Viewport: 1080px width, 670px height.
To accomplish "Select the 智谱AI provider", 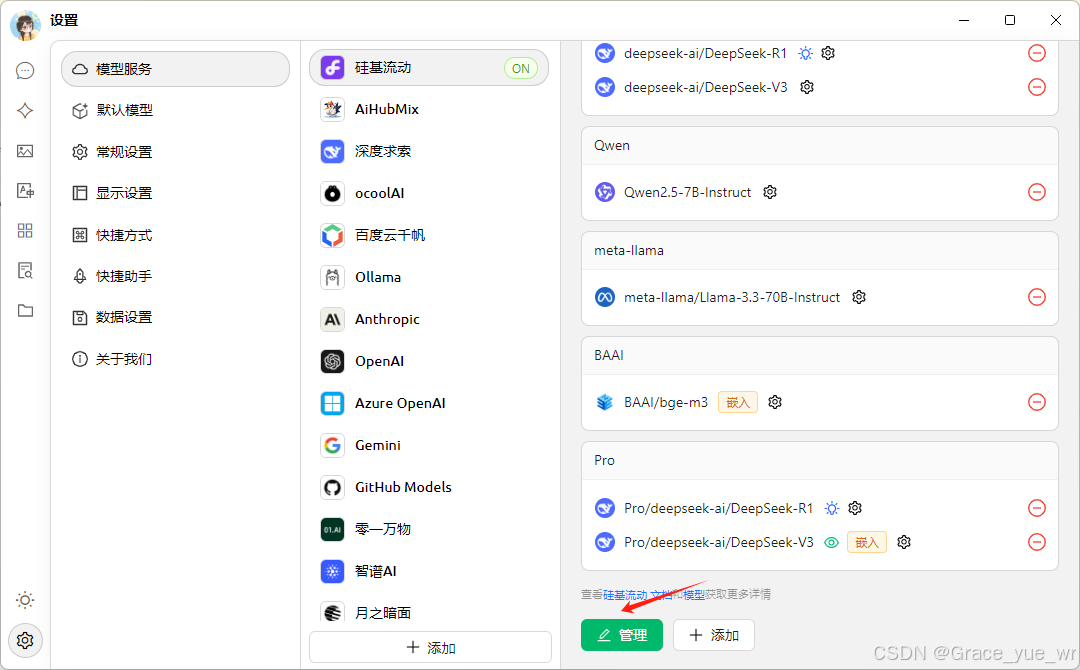I will pos(429,572).
